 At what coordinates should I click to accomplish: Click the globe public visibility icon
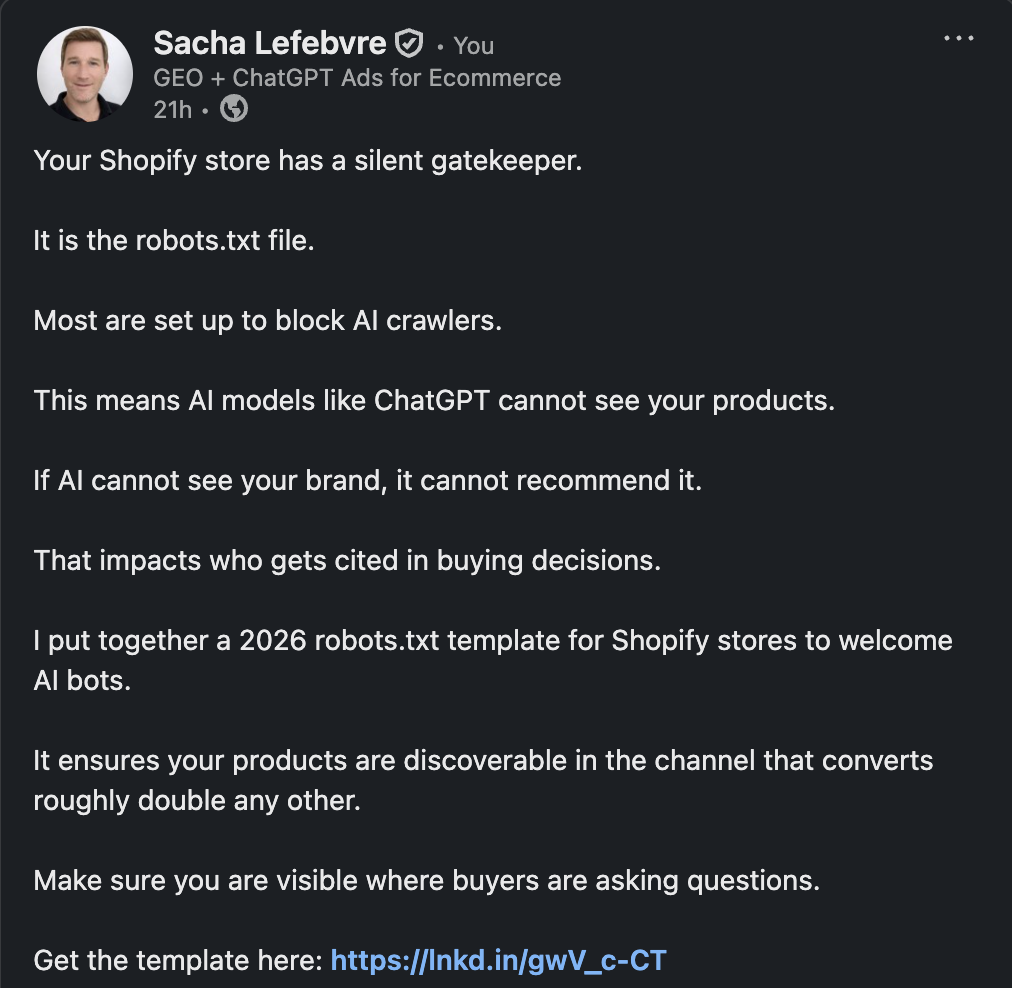coord(234,108)
